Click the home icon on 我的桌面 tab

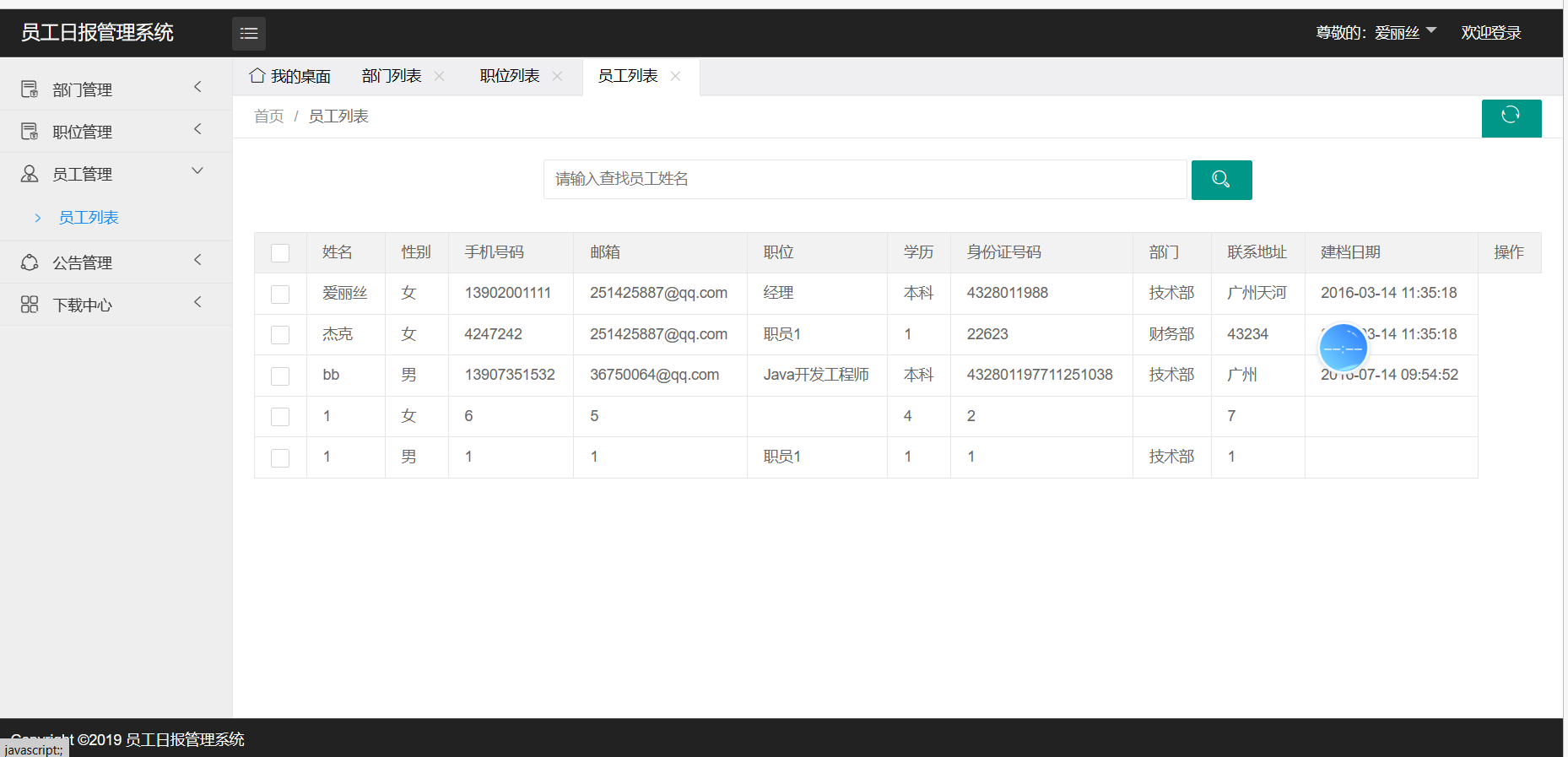tap(257, 76)
